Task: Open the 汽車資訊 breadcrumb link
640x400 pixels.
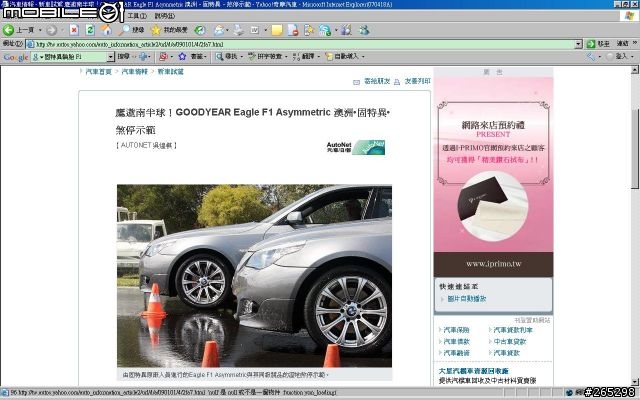Action: [x=134, y=71]
